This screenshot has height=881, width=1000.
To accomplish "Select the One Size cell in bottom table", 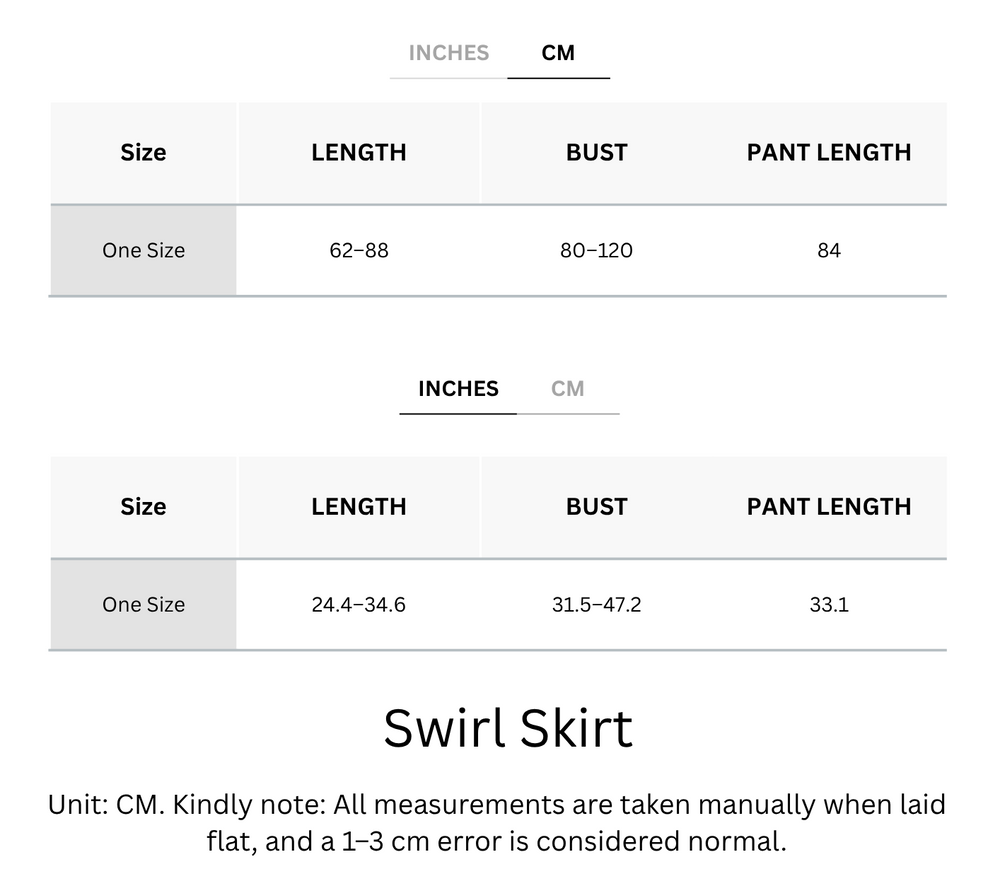I will (x=143, y=604).
